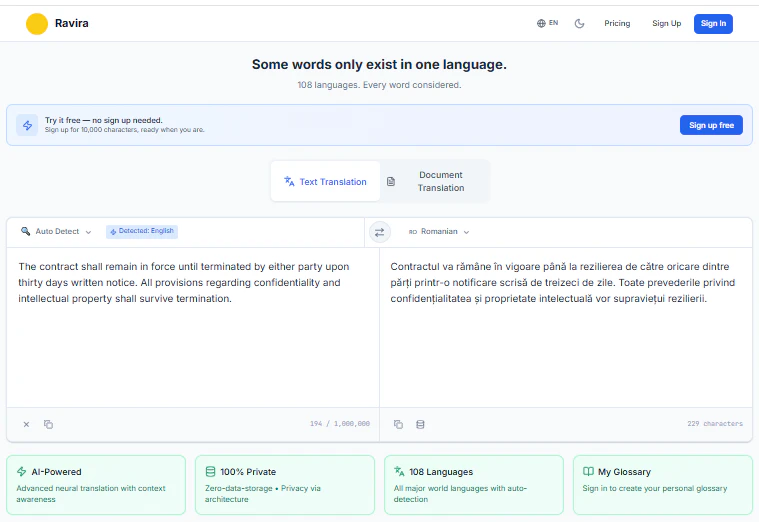This screenshot has height=522, width=759.
Task: Click the Romanian translated output text
Action: point(562,282)
